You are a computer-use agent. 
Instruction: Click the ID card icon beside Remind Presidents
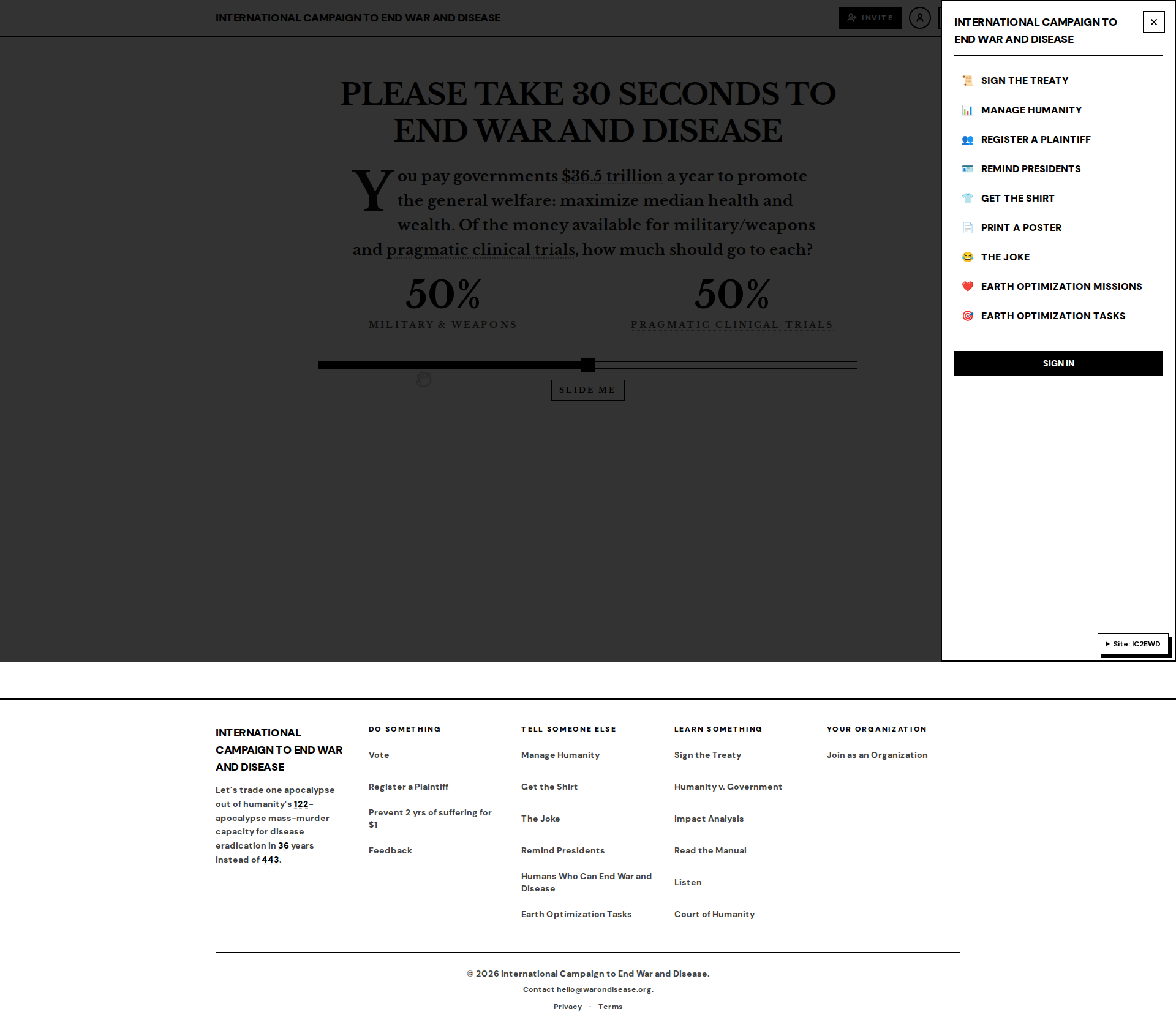click(967, 169)
